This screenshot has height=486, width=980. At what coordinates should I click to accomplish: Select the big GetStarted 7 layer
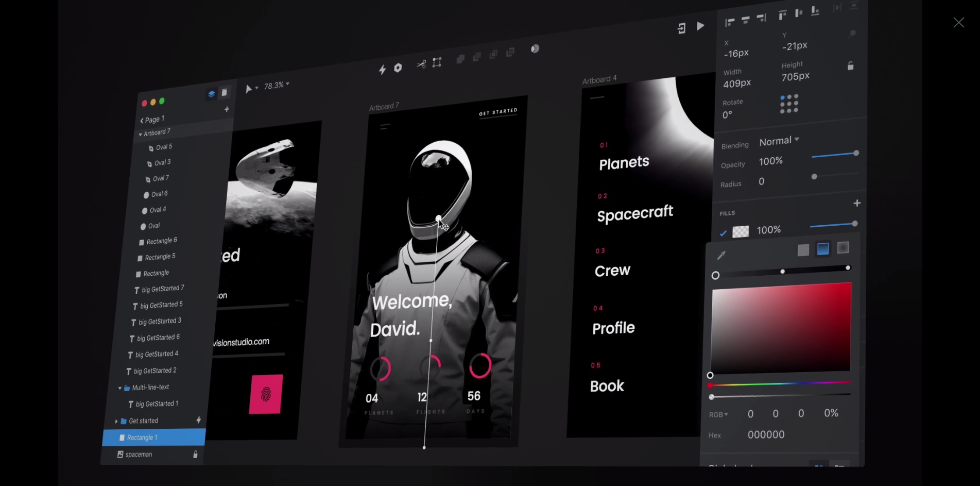click(159, 289)
